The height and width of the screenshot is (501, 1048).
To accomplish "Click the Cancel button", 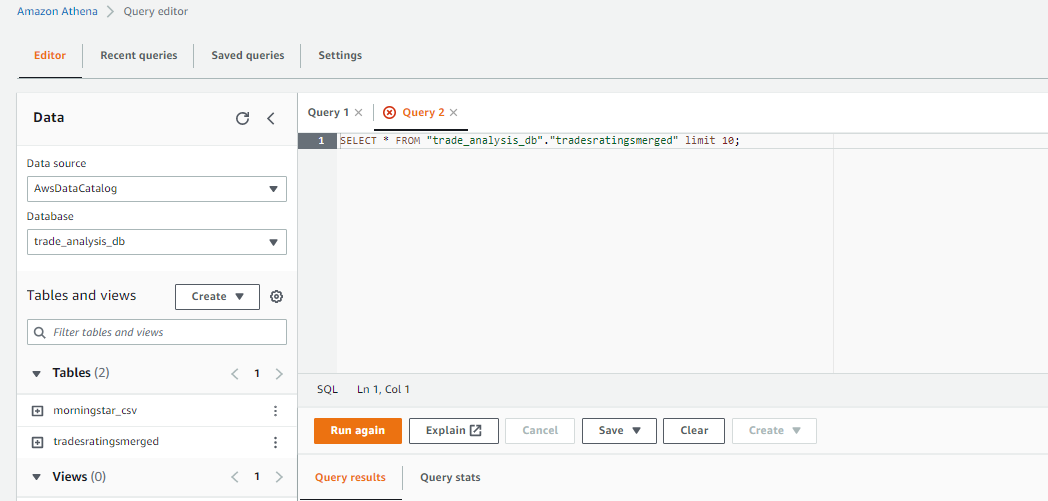I will tap(540, 431).
